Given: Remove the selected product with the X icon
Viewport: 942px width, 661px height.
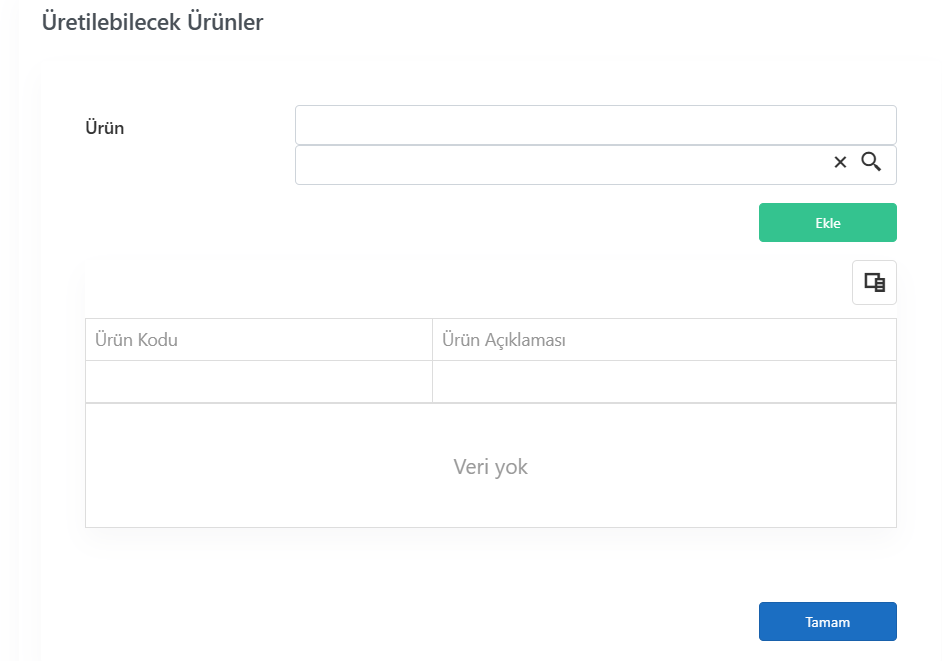Looking at the screenshot, I should (x=840, y=162).
